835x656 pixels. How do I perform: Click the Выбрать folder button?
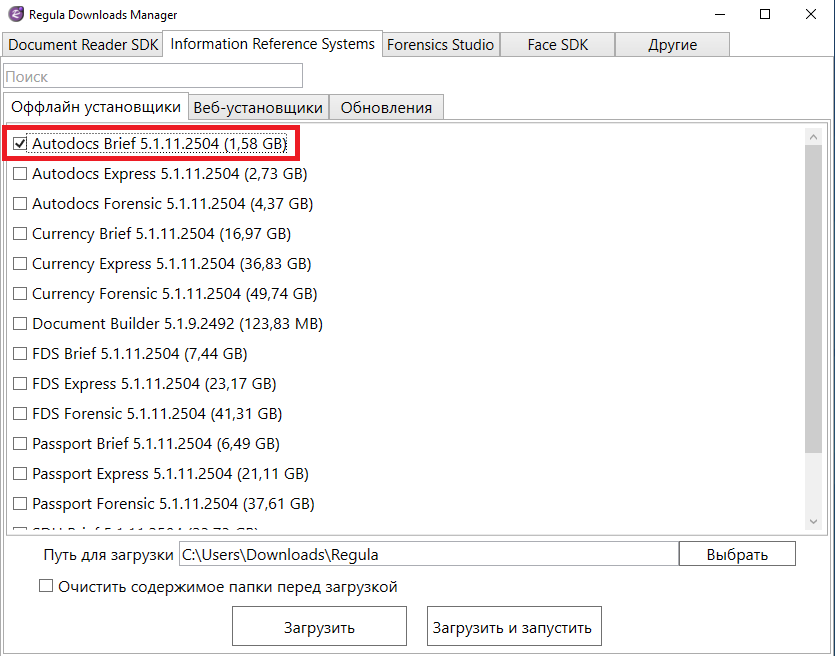click(737, 554)
